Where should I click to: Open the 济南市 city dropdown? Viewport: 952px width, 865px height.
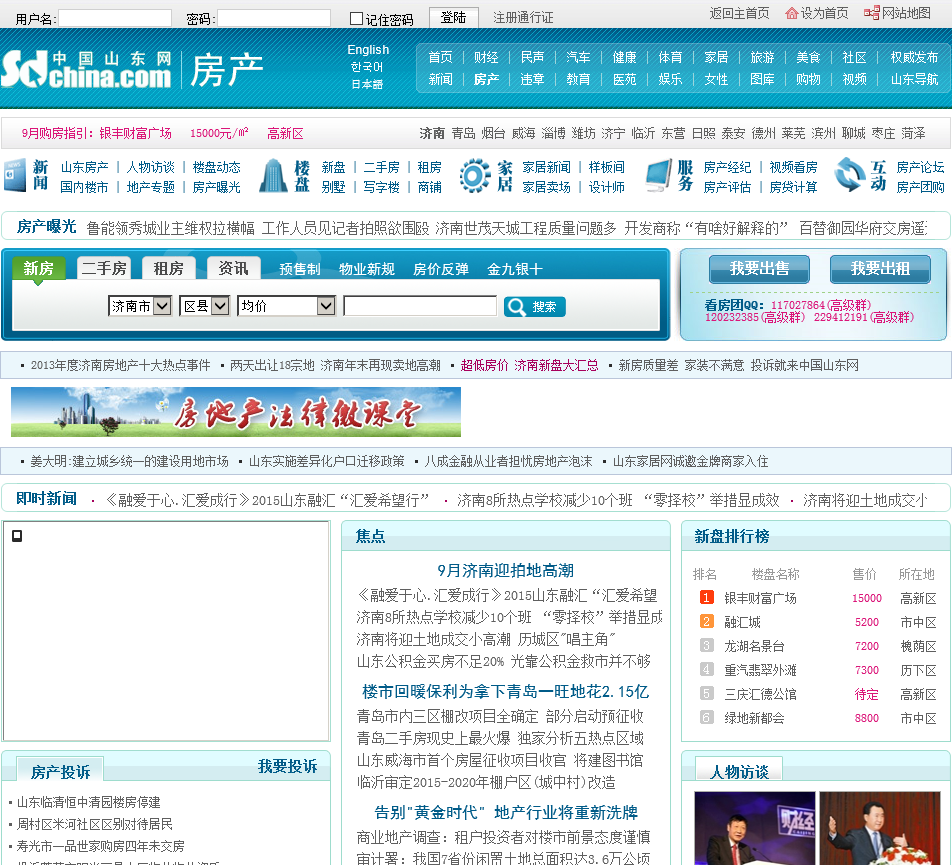(x=140, y=306)
